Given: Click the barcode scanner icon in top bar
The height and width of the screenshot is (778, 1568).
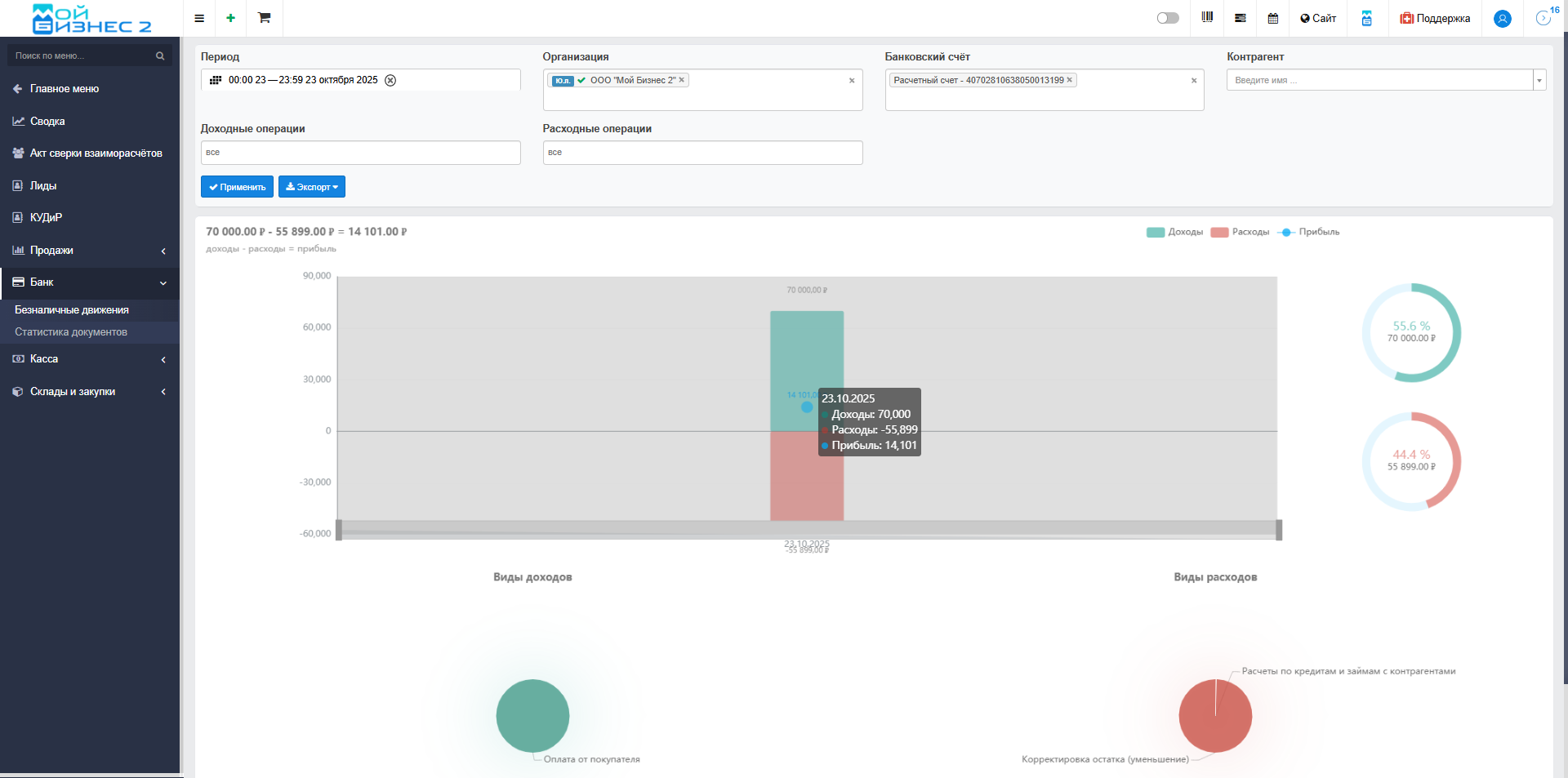Looking at the screenshot, I should tap(1207, 18).
